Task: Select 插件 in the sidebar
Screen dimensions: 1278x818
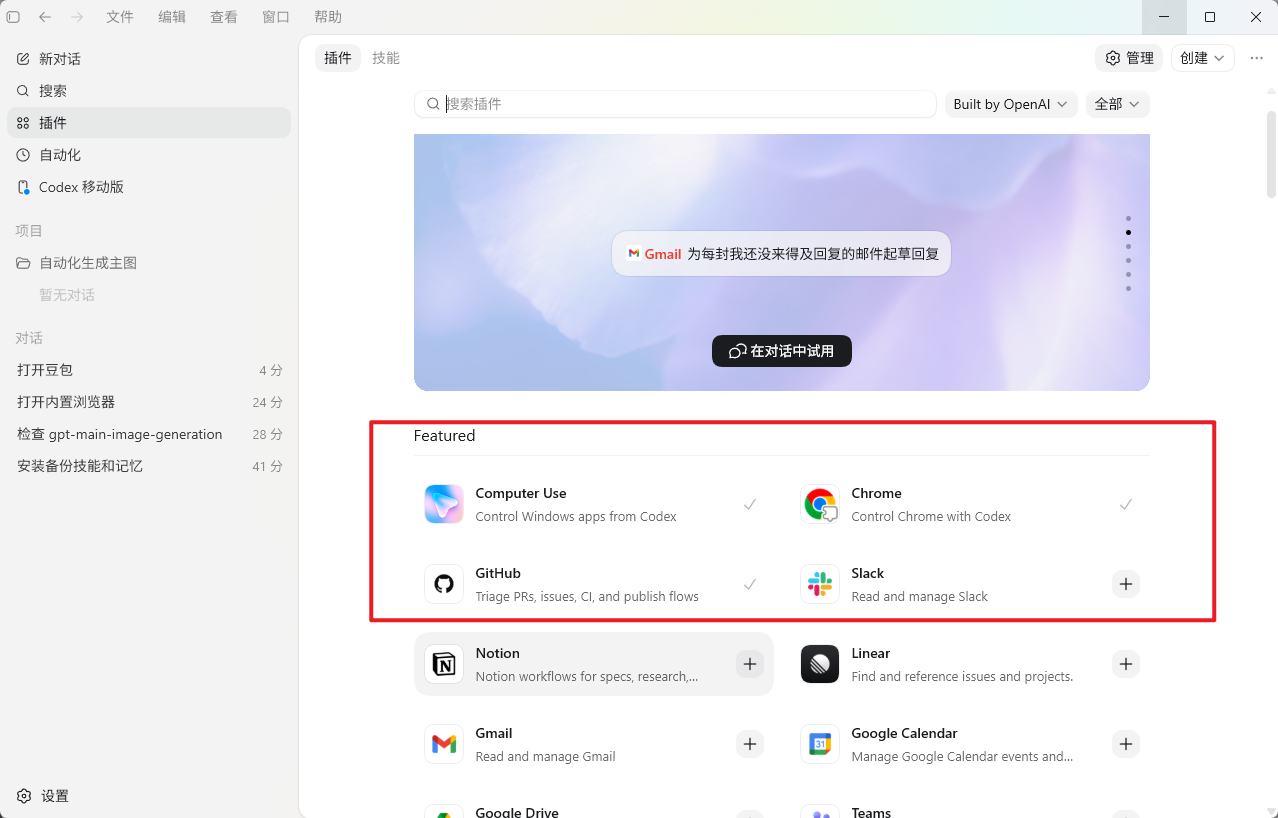Action: [x=149, y=123]
